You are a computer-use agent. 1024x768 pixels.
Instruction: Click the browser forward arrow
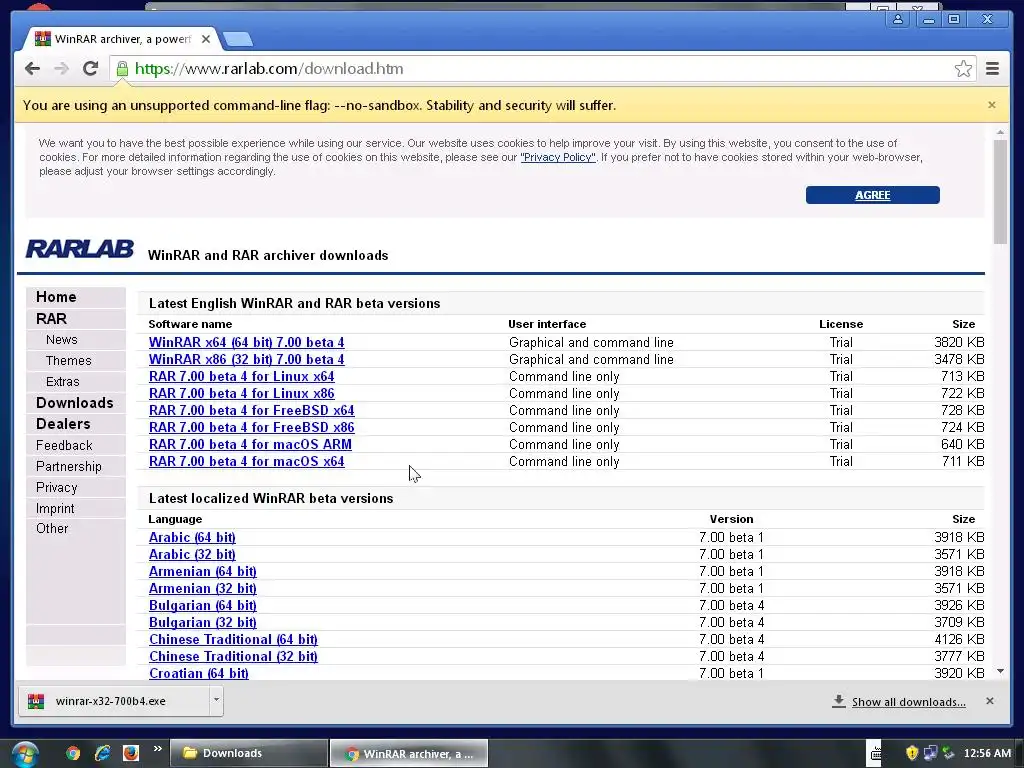point(61,69)
